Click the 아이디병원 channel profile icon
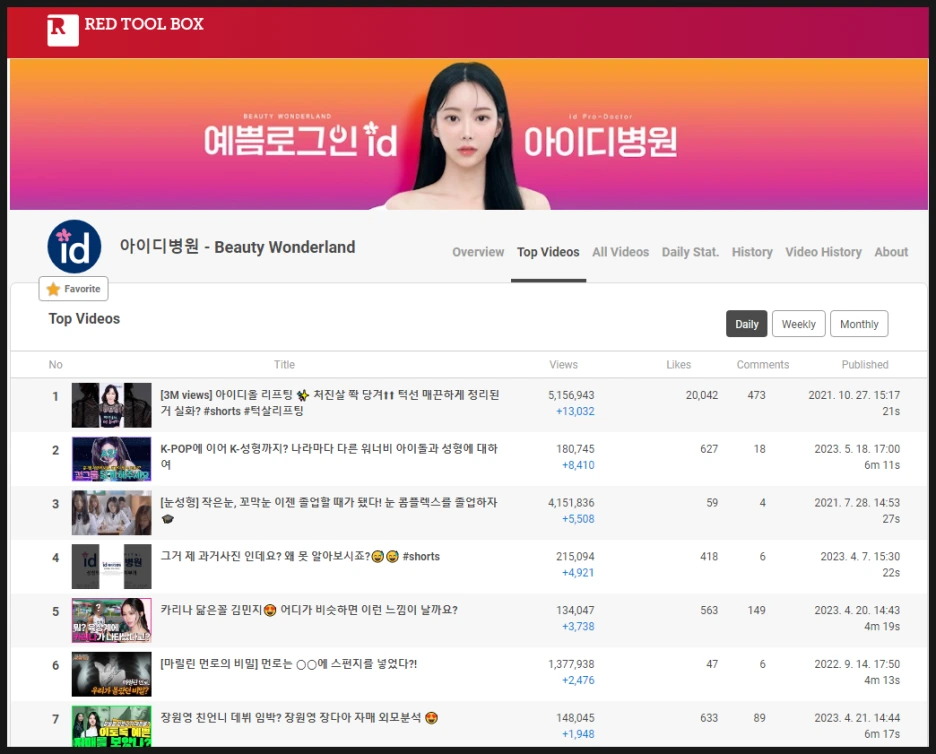 [x=74, y=246]
